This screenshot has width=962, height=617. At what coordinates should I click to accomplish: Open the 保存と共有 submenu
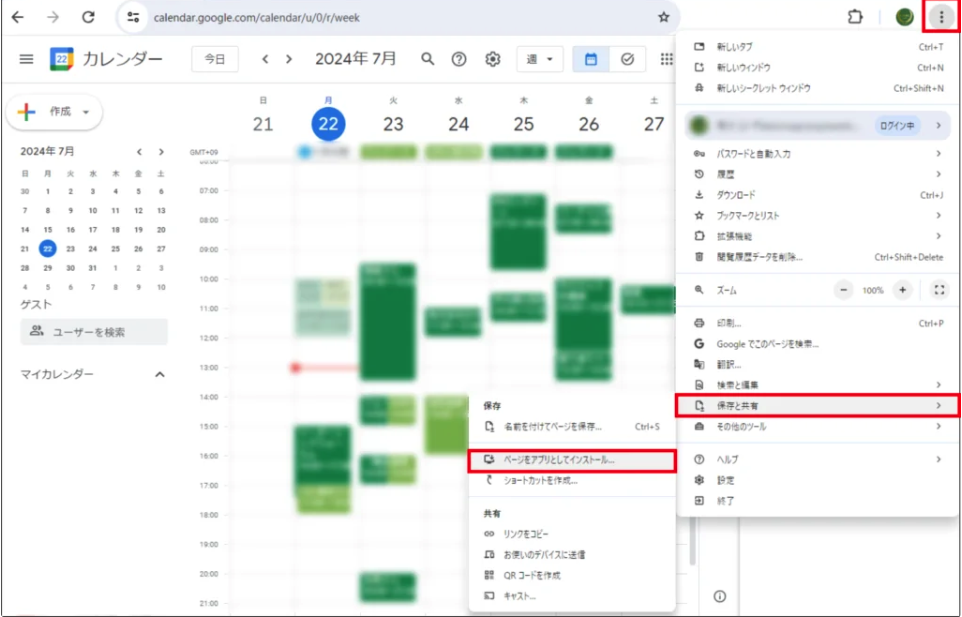tap(817, 405)
